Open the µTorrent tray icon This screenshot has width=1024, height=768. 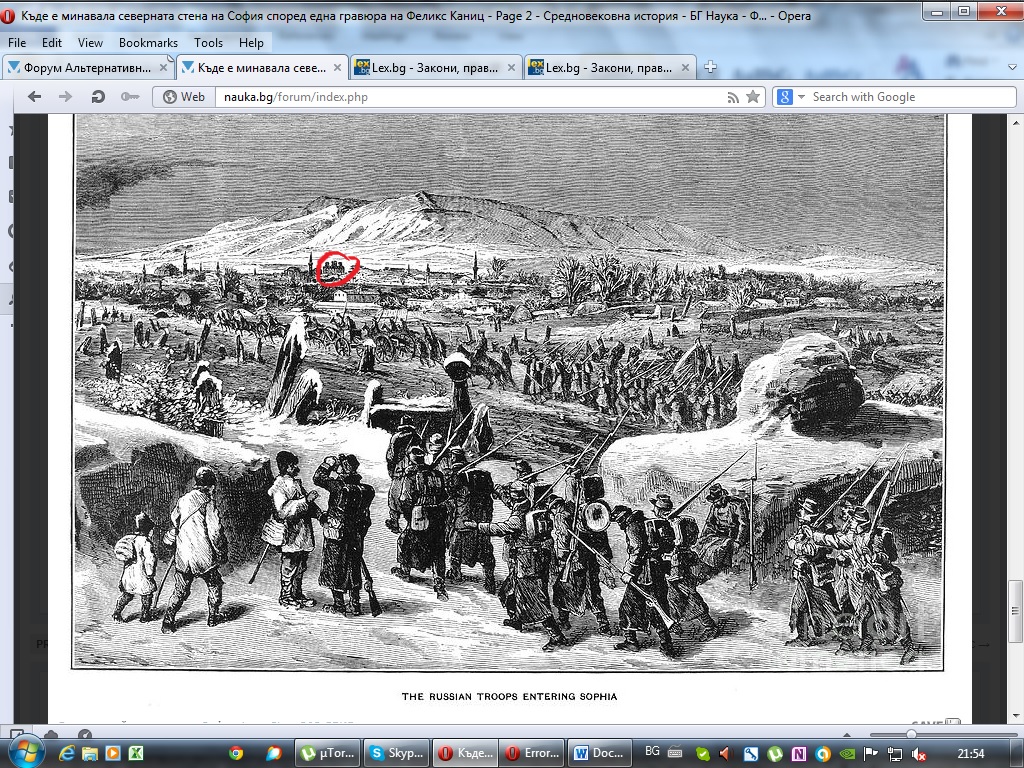[x=775, y=754]
